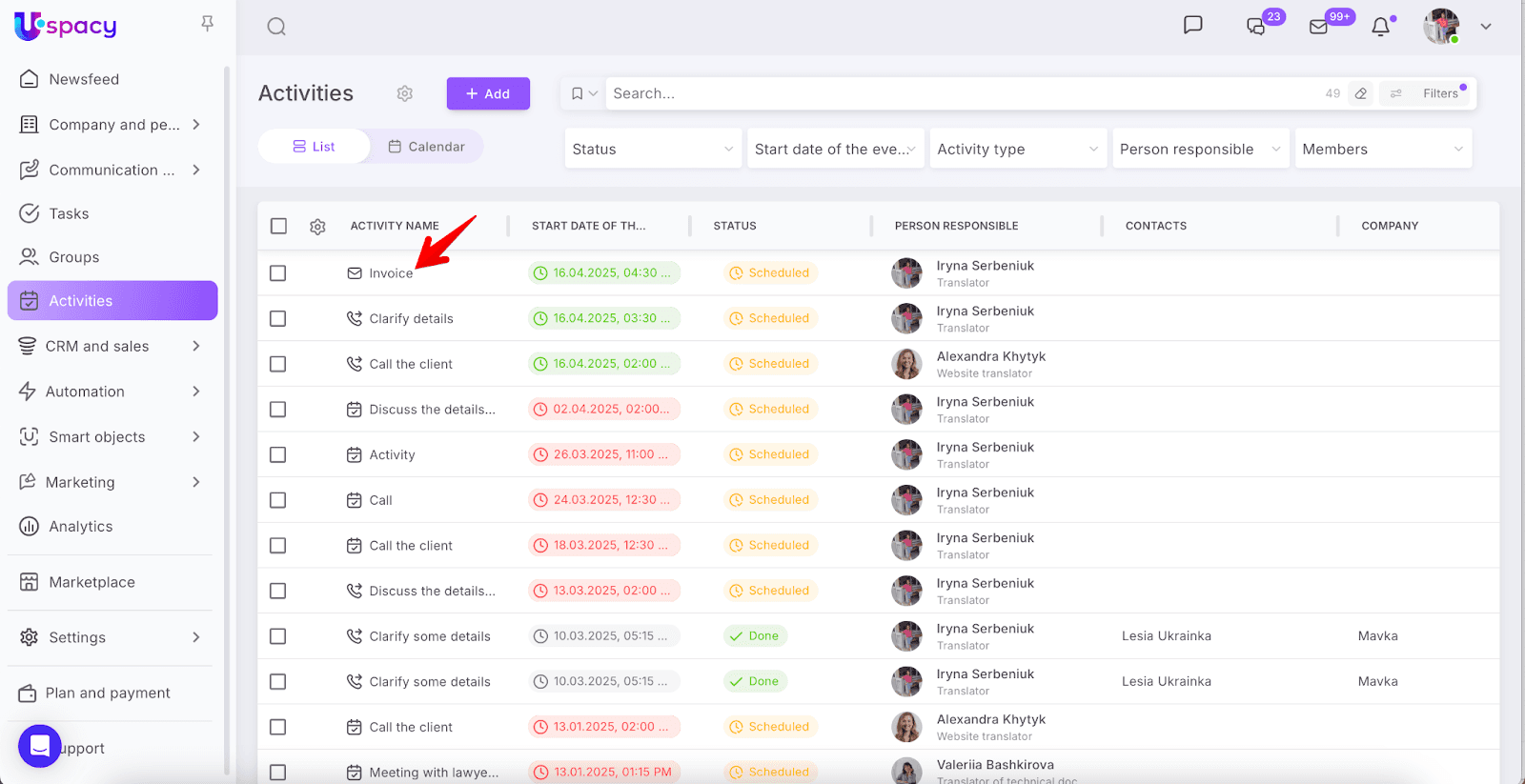Click table column settings gear icon
Image resolution: width=1525 pixels, height=784 pixels.
(318, 227)
